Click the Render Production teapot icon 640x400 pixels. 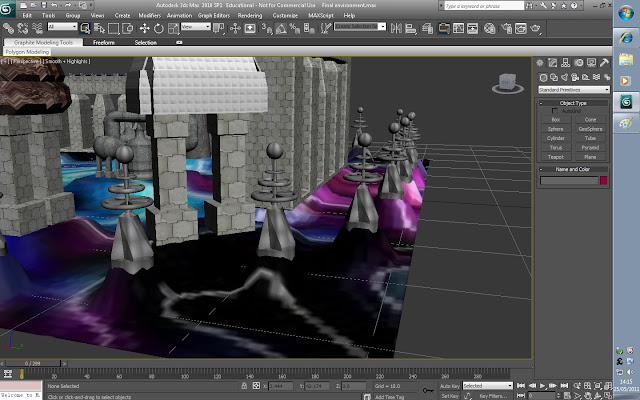[536, 28]
